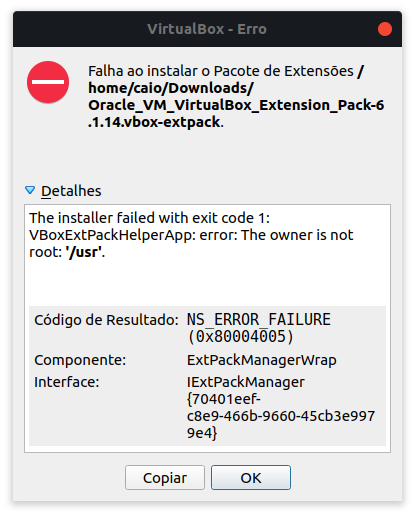Collapse the Detalhes disclosure triangle
The image size is (415, 516).
pyautogui.click(x=30, y=190)
